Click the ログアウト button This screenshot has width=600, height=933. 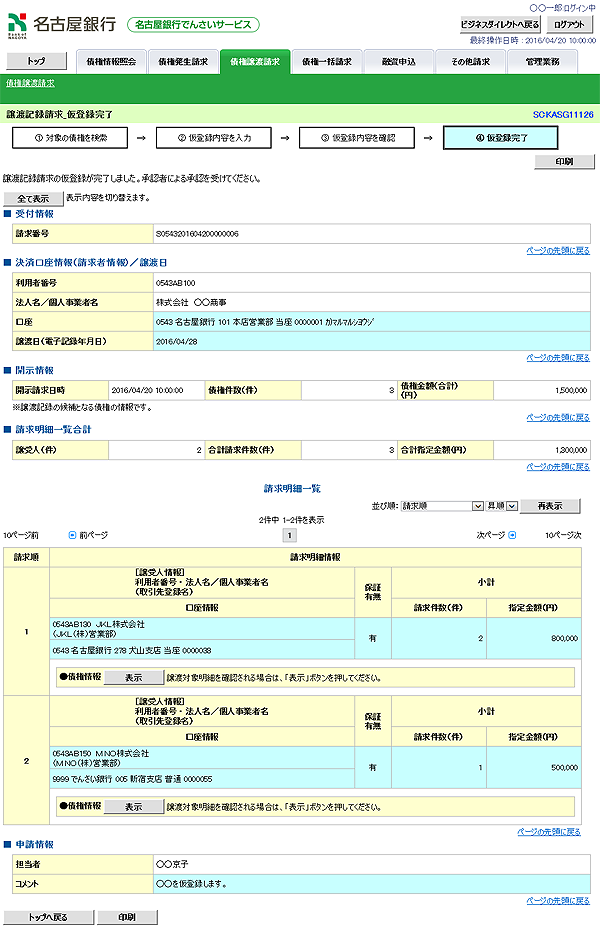pyautogui.click(x=570, y=24)
